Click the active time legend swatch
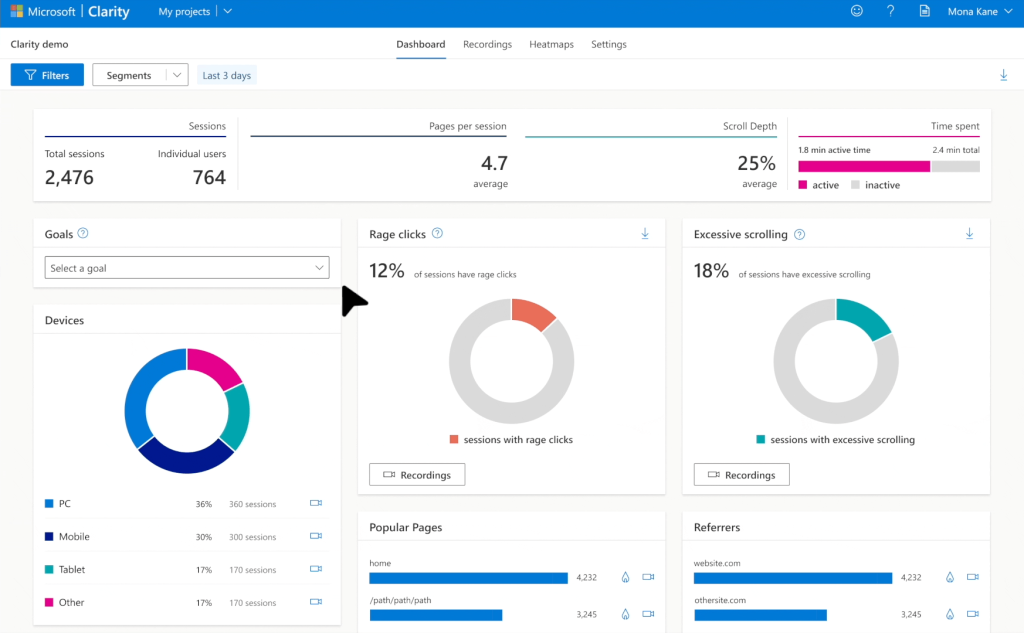 803,185
